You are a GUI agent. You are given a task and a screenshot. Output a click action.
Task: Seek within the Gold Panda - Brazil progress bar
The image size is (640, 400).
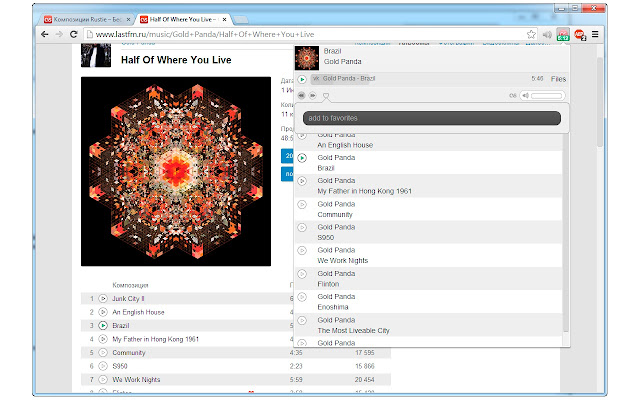420,79
